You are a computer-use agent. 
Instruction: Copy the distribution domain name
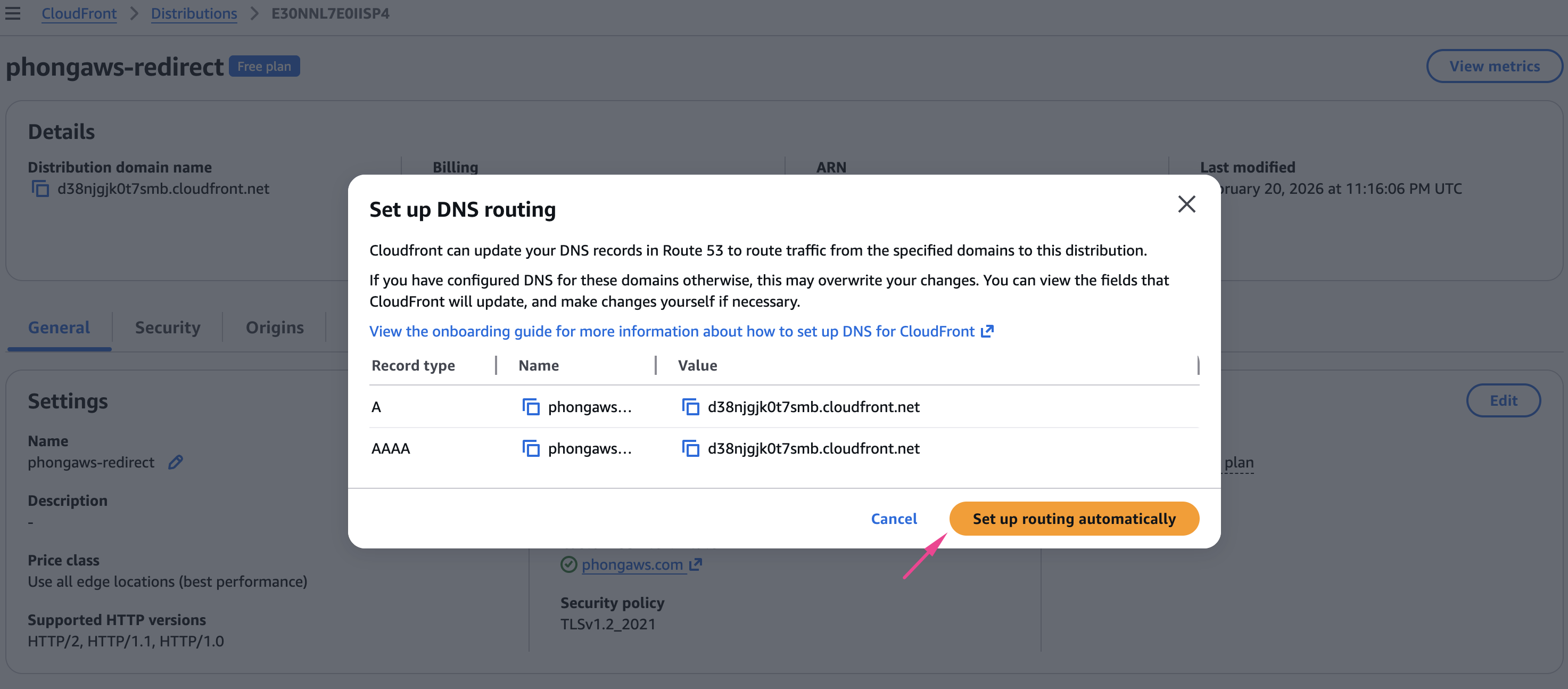(40, 189)
